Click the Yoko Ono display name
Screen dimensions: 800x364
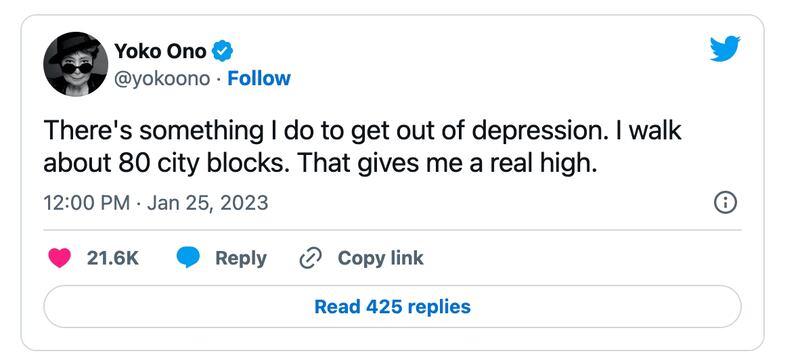tap(160, 51)
